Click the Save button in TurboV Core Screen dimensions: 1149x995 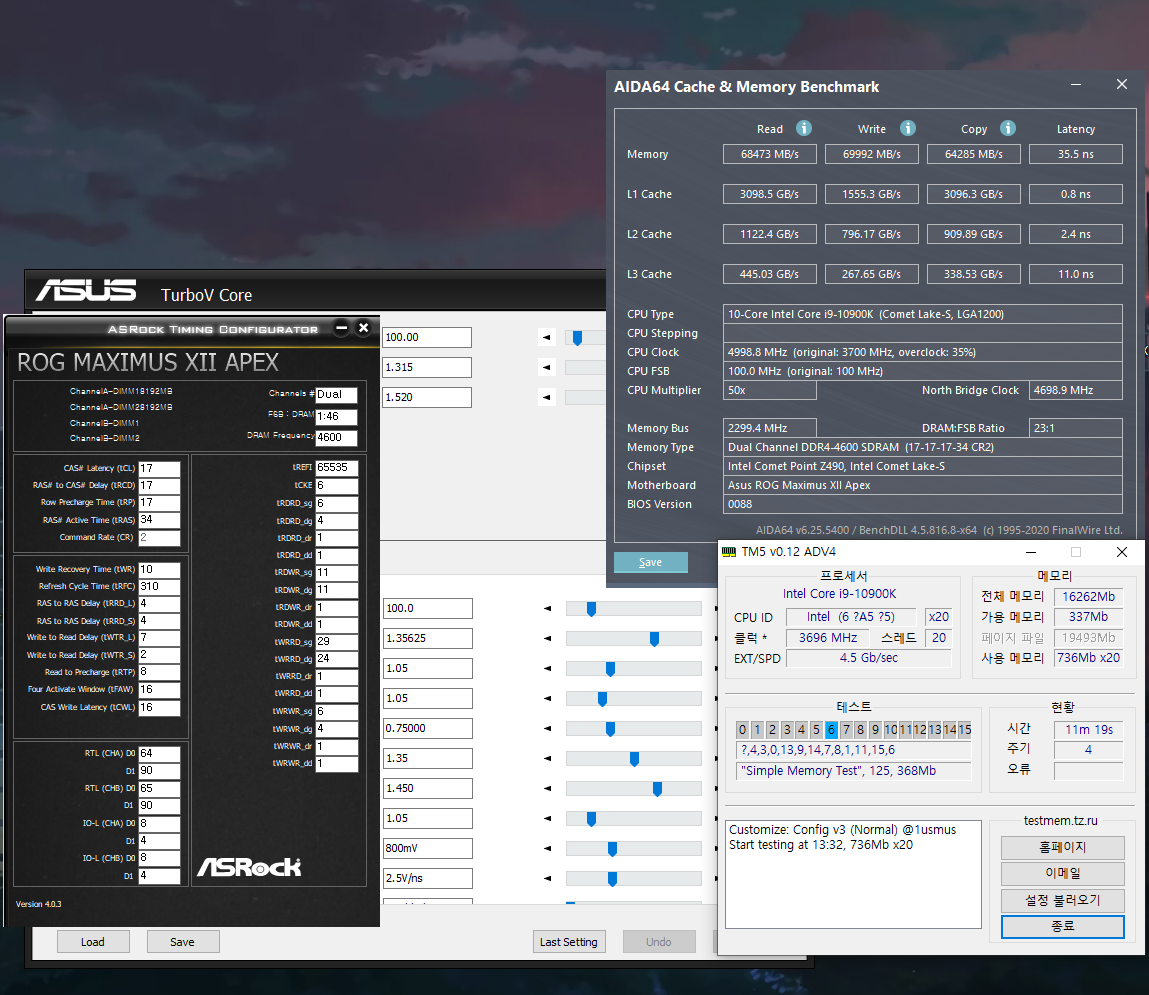tap(182, 942)
